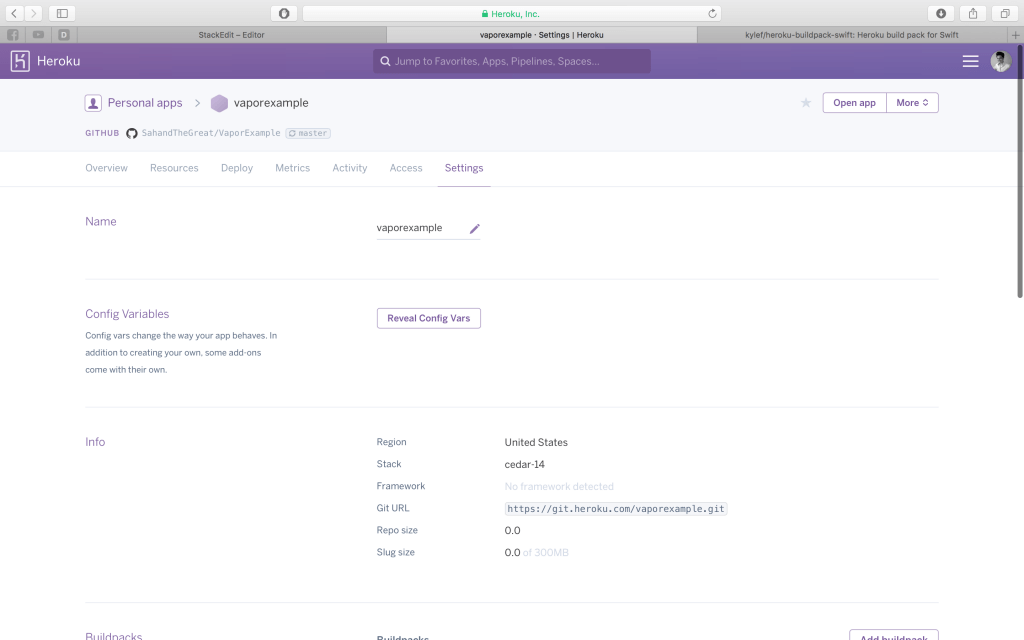This screenshot has height=640, width=1024.
Task: Click the Safari reload page icon
Action: point(712,13)
